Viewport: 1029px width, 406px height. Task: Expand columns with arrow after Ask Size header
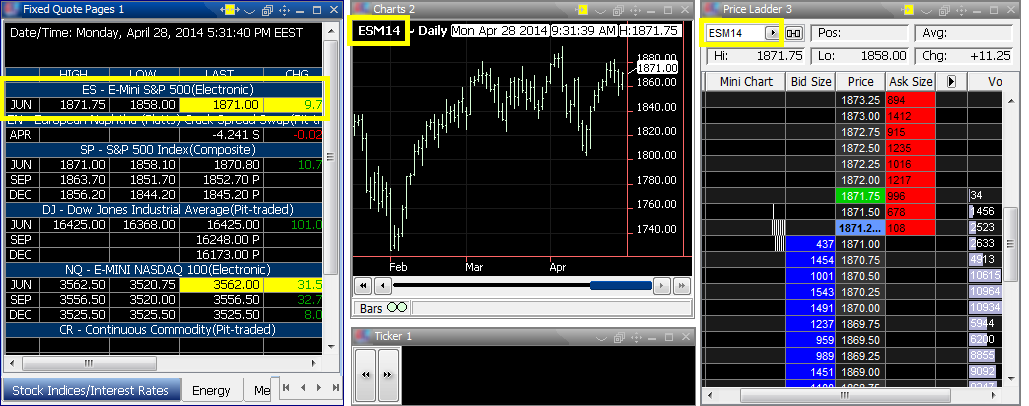tap(952, 81)
